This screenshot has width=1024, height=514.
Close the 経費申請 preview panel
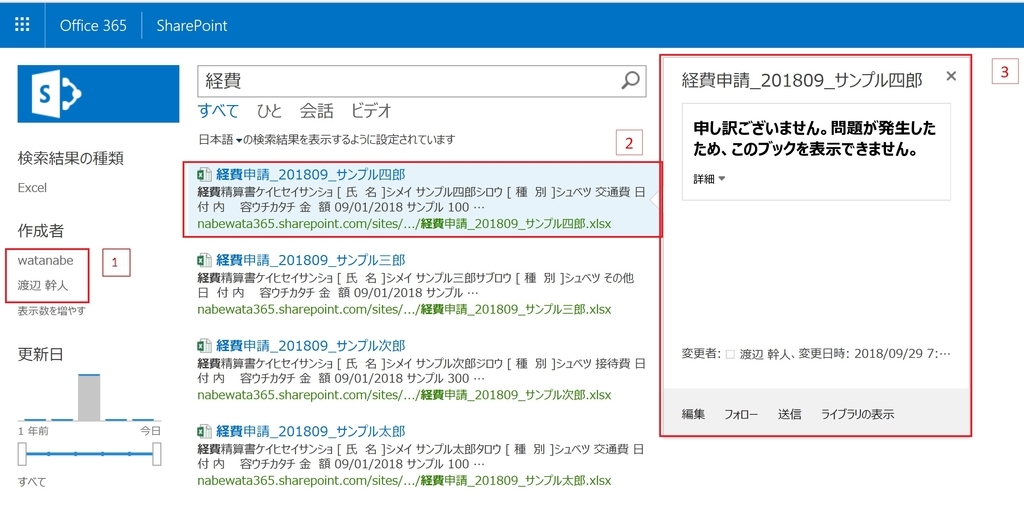pyautogui.click(x=951, y=76)
